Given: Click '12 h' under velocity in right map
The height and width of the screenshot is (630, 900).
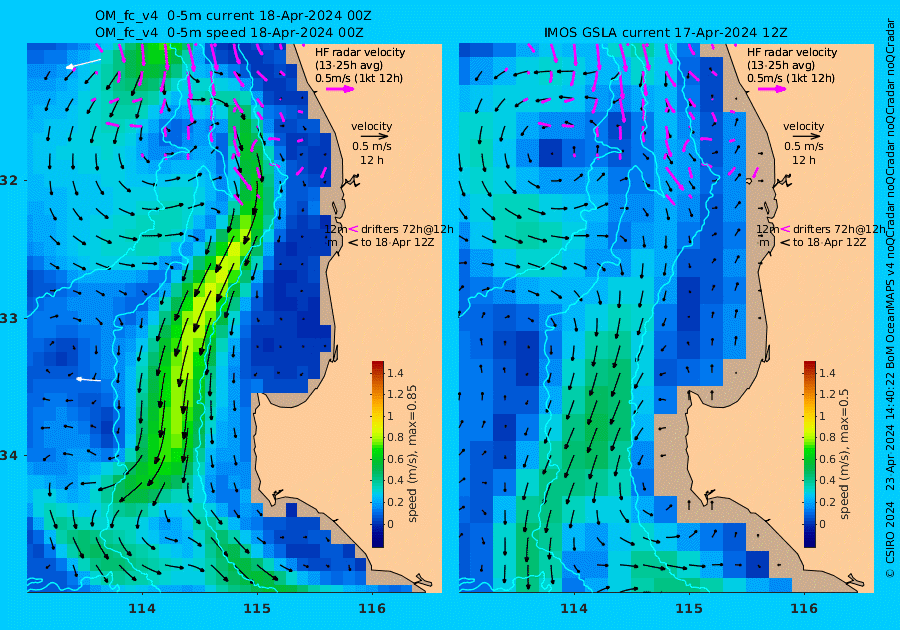Looking at the screenshot, I should pos(804,161).
